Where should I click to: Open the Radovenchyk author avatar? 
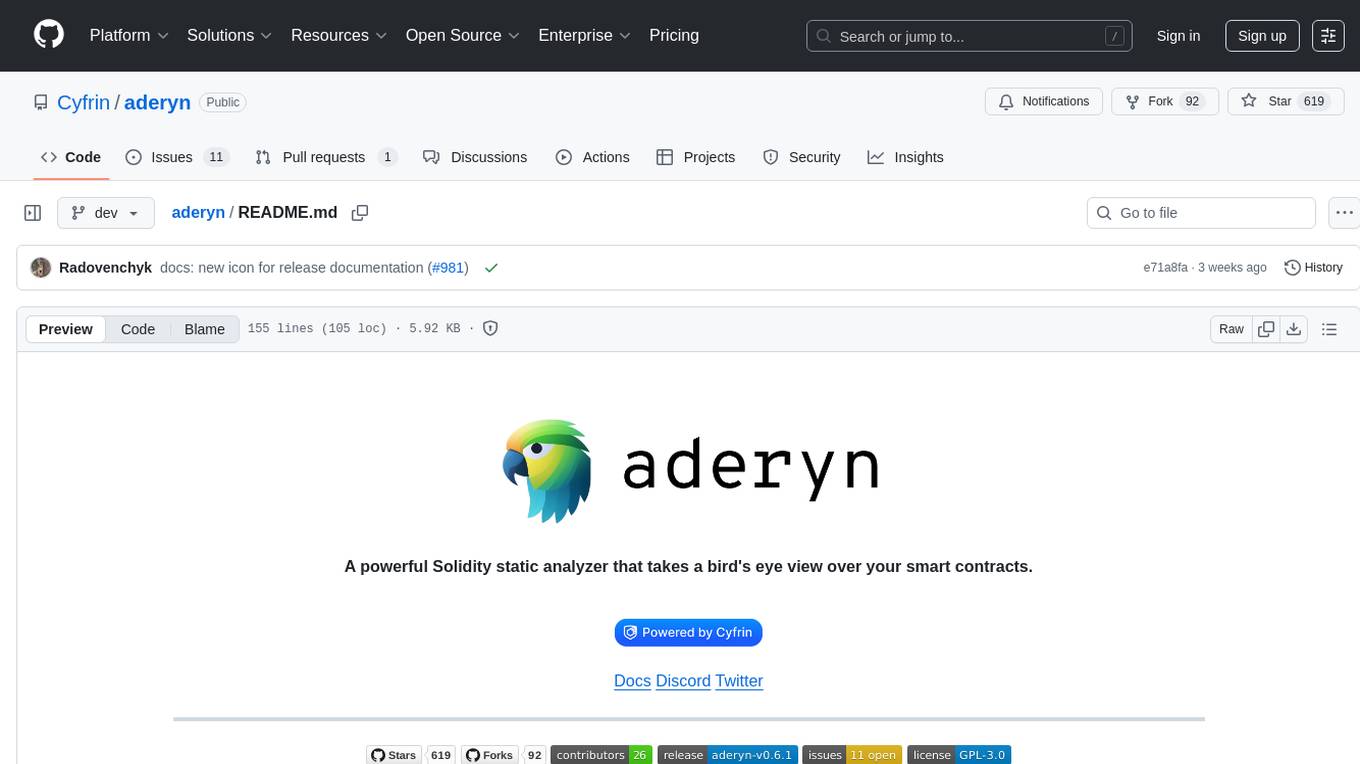41,268
